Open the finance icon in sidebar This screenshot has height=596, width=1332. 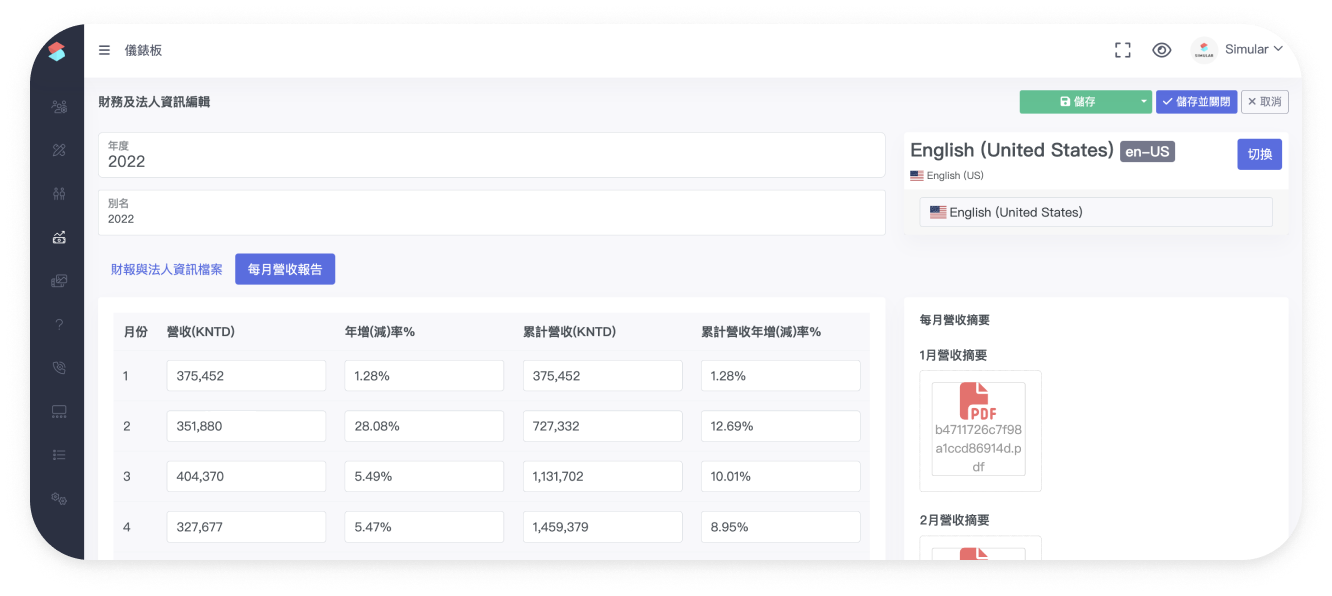(59, 237)
